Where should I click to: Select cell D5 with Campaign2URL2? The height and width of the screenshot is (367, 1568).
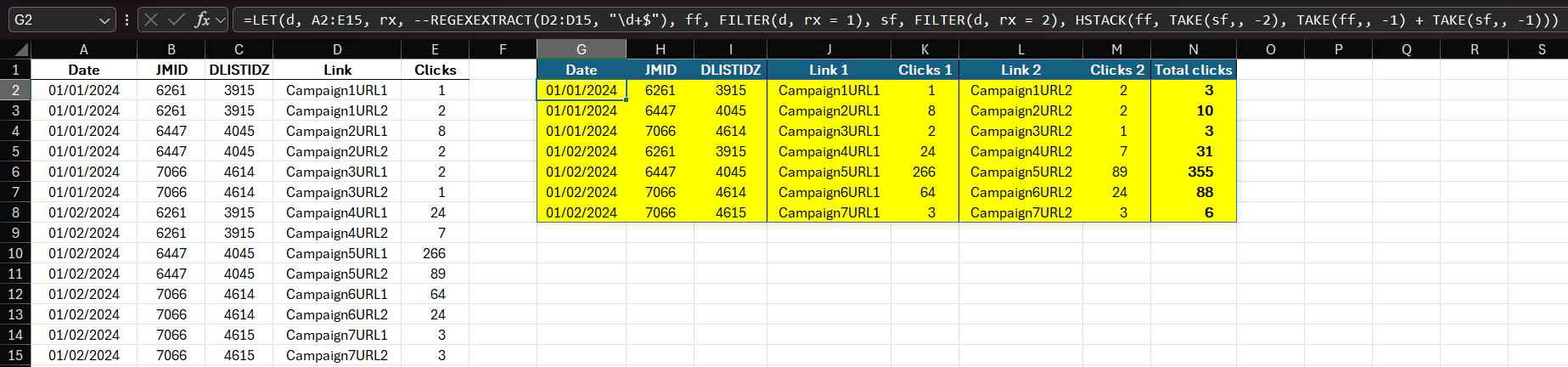point(337,151)
